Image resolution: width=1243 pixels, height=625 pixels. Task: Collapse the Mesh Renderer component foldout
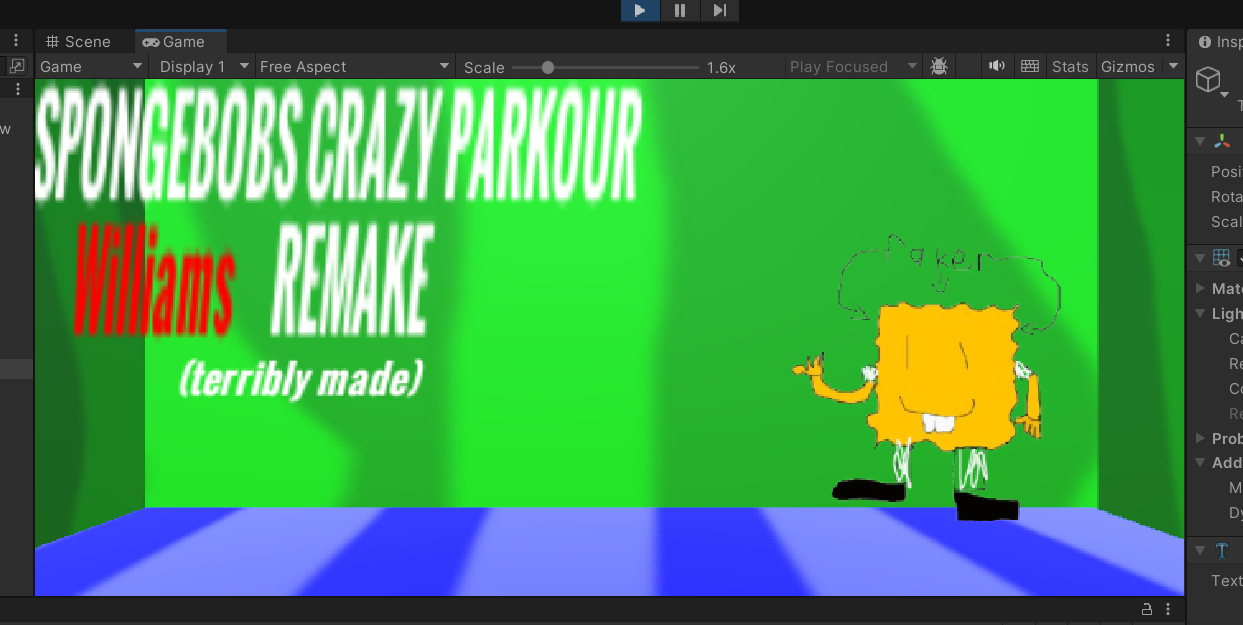pyautogui.click(x=1200, y=258)
